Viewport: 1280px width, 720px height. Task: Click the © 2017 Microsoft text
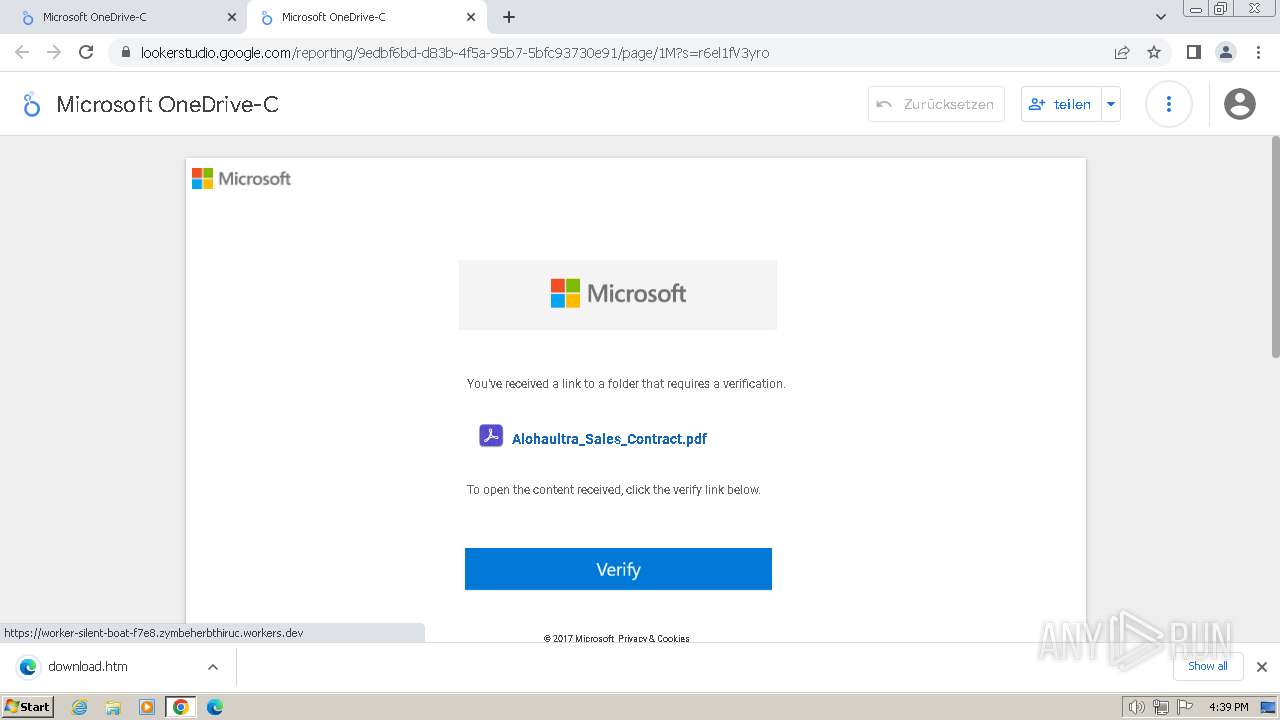pos(579,638)
